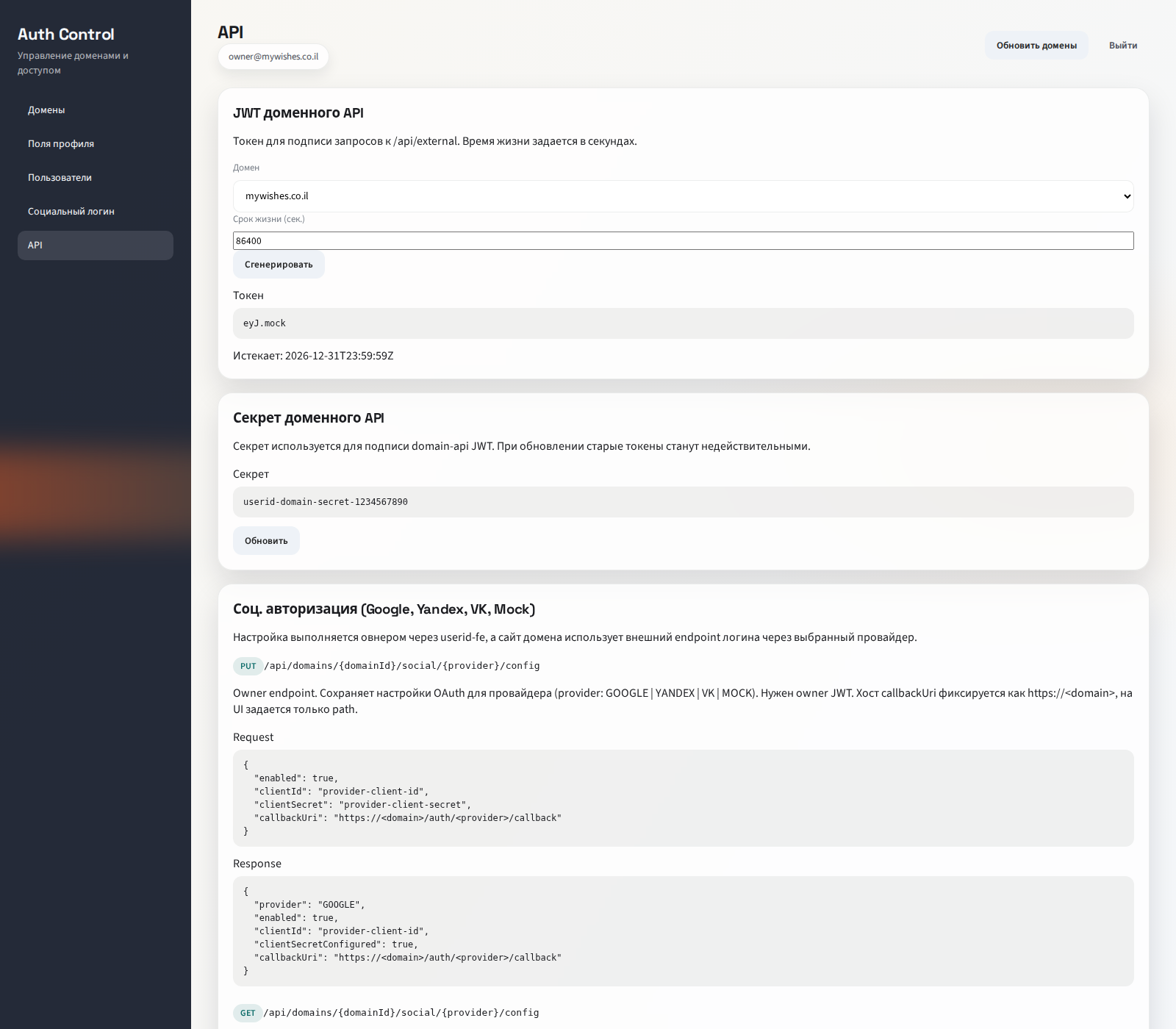Log out using the Выйти button

coord(1122,46)
